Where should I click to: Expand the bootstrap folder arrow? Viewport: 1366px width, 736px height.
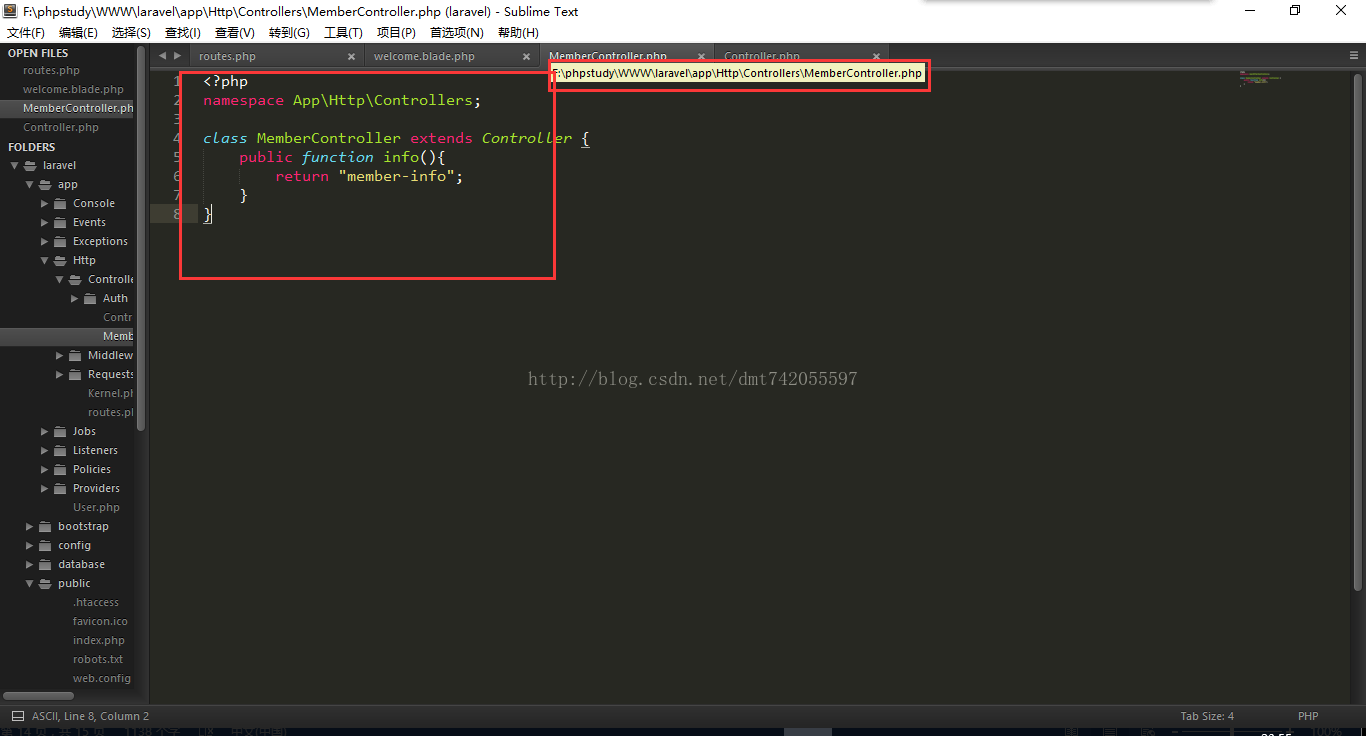click(x=29, y=527)
